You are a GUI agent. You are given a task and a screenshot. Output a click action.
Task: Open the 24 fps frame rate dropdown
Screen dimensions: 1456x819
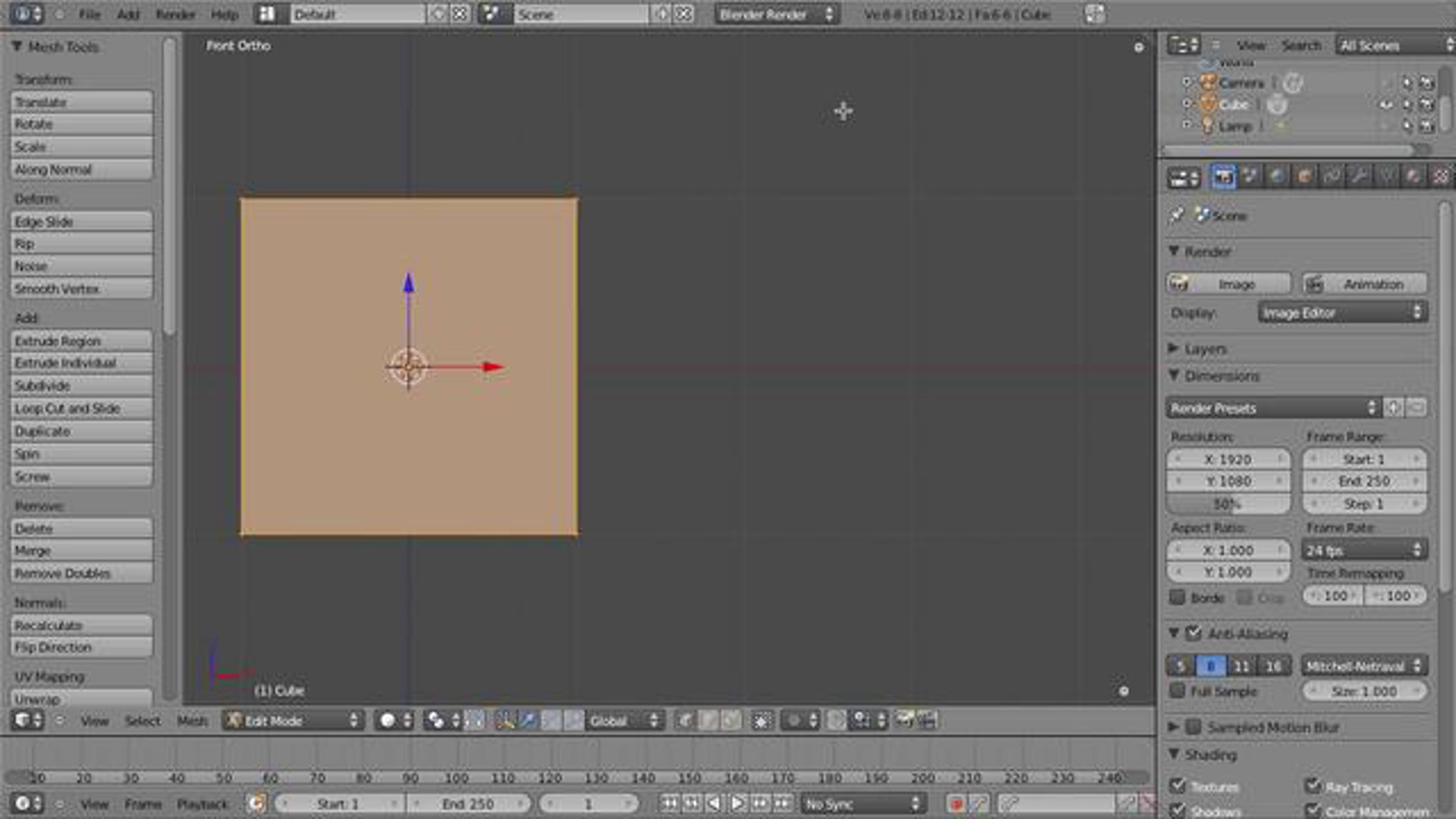pos(1364,550)
